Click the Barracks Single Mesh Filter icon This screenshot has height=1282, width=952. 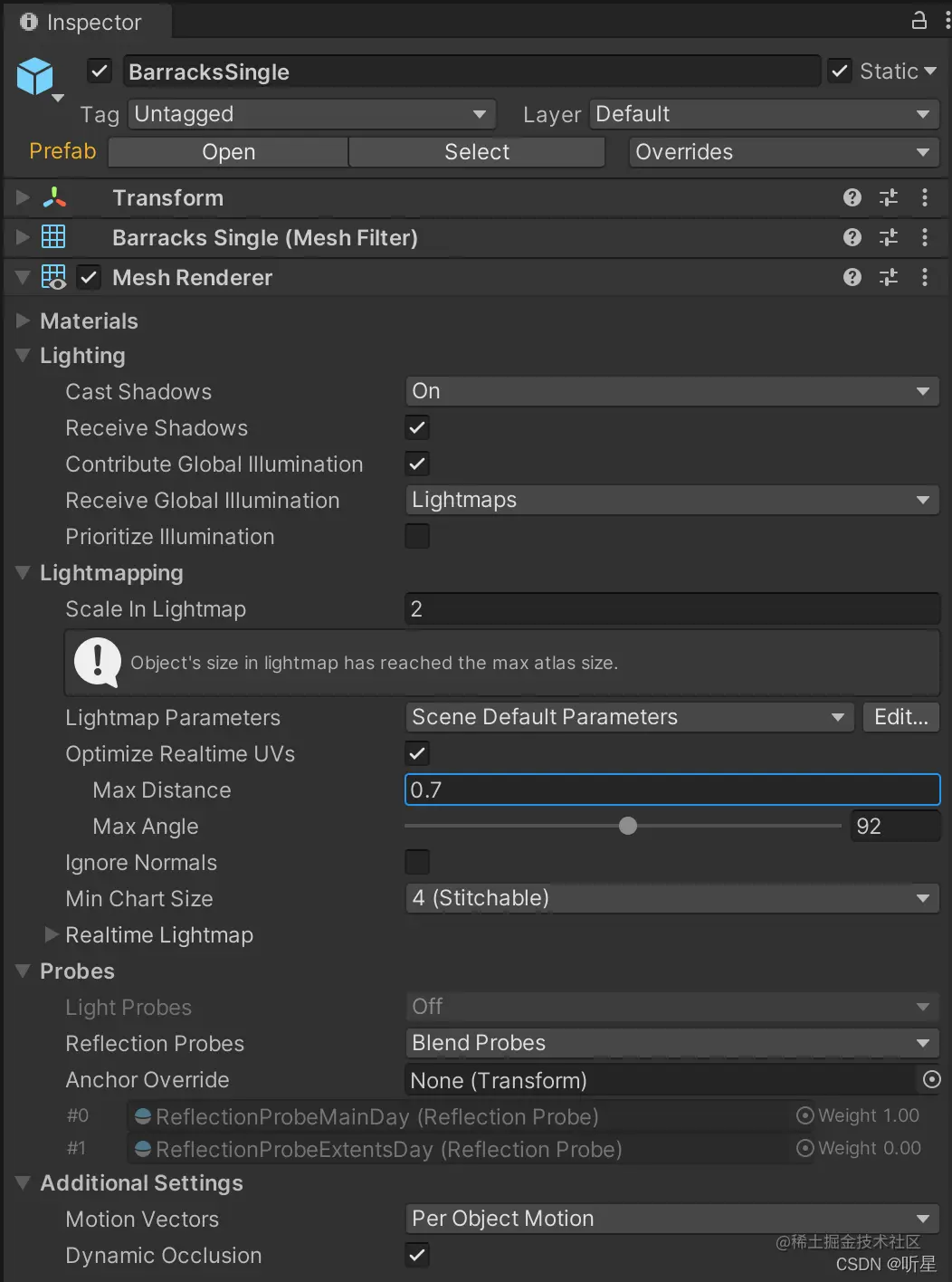click(53, 237)
